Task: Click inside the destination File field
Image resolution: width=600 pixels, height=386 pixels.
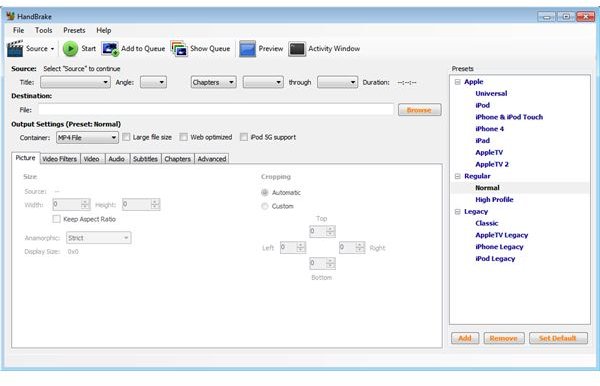Action: click(x=215, y=110)
